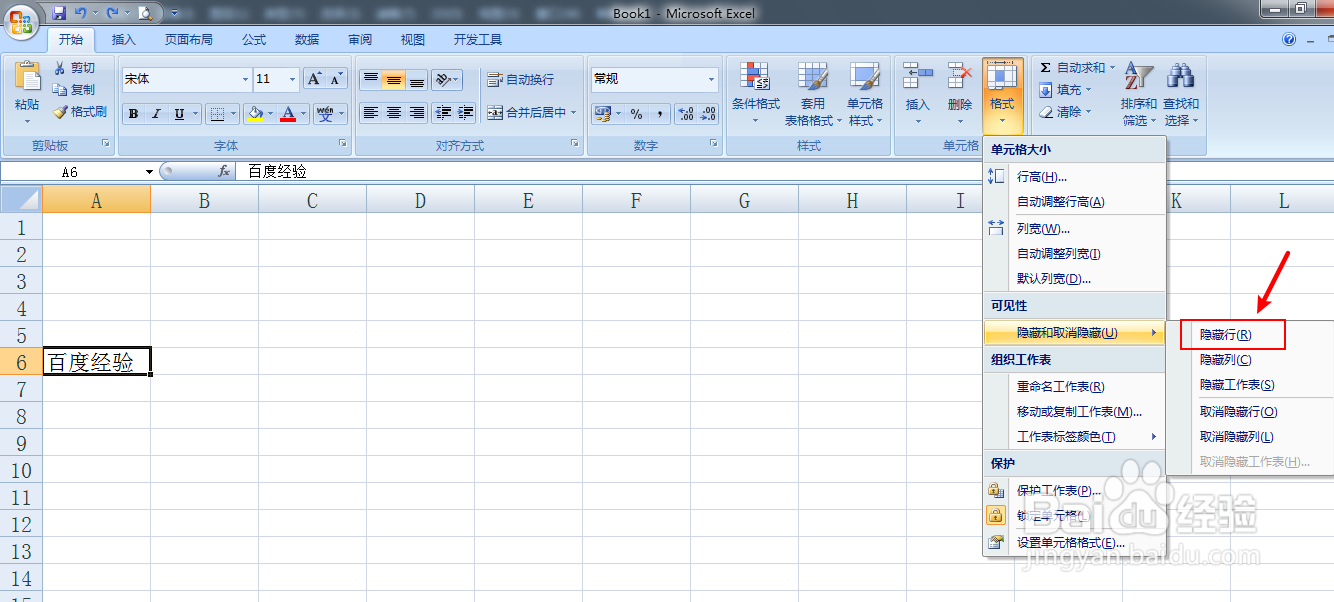
Task: Click the Insert cells 插入 icon
Action: (917, 75)
